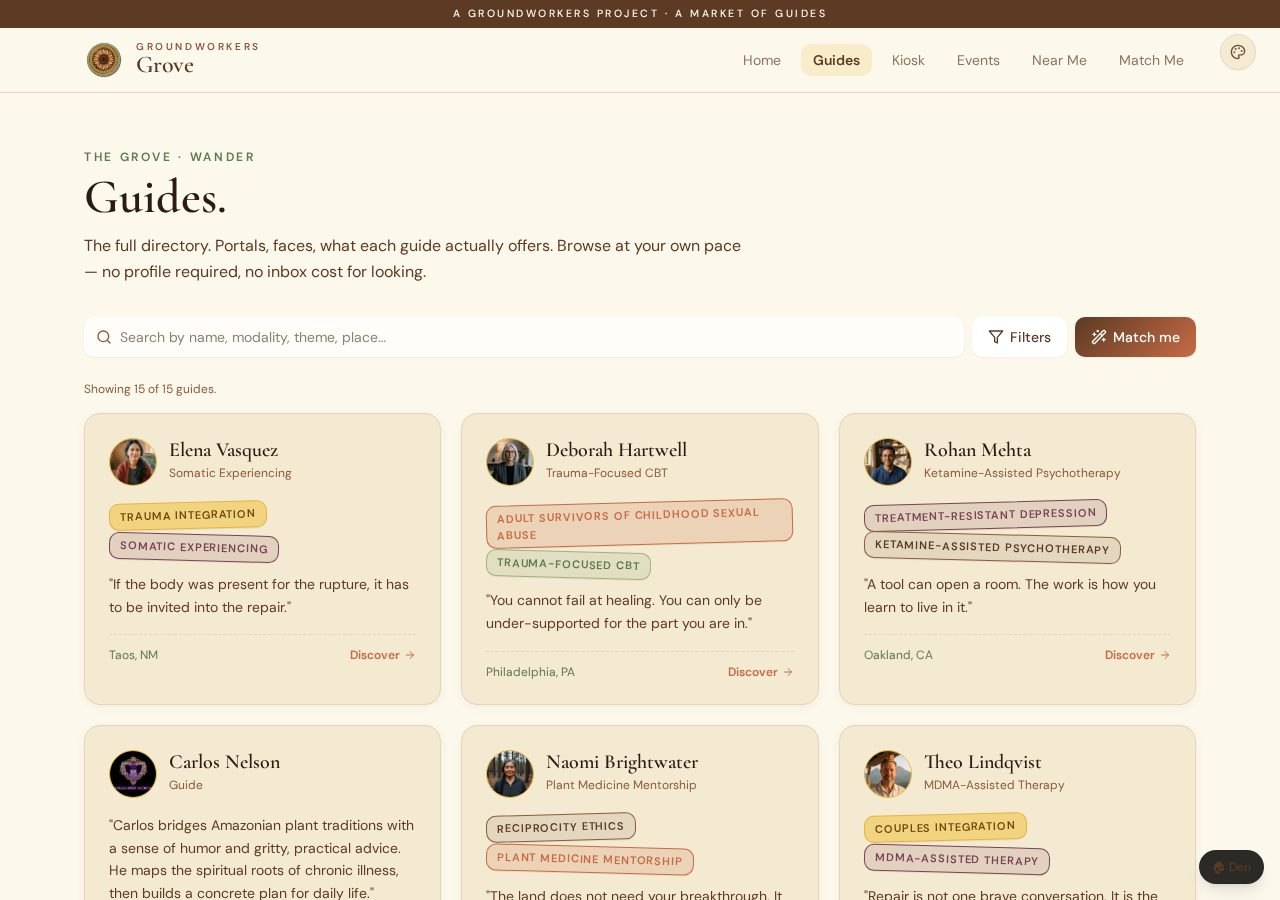The image size is (1280, 900).
Task: Click the funnel icon in Filters
Action: tap(996, 337)
